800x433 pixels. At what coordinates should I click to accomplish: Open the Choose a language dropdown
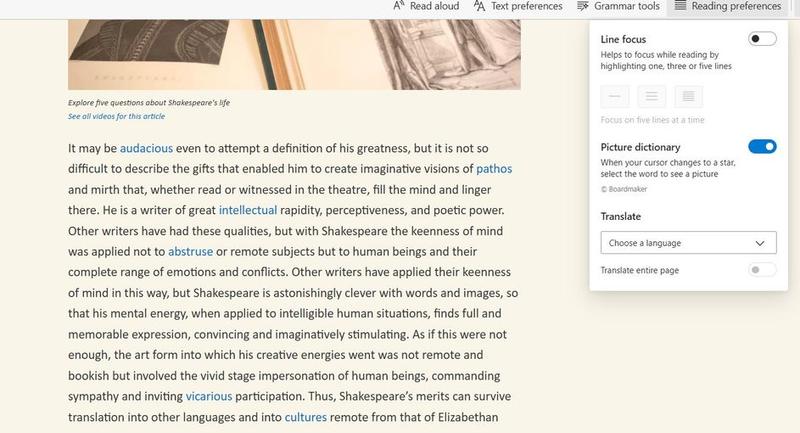[x=688, y=243]
